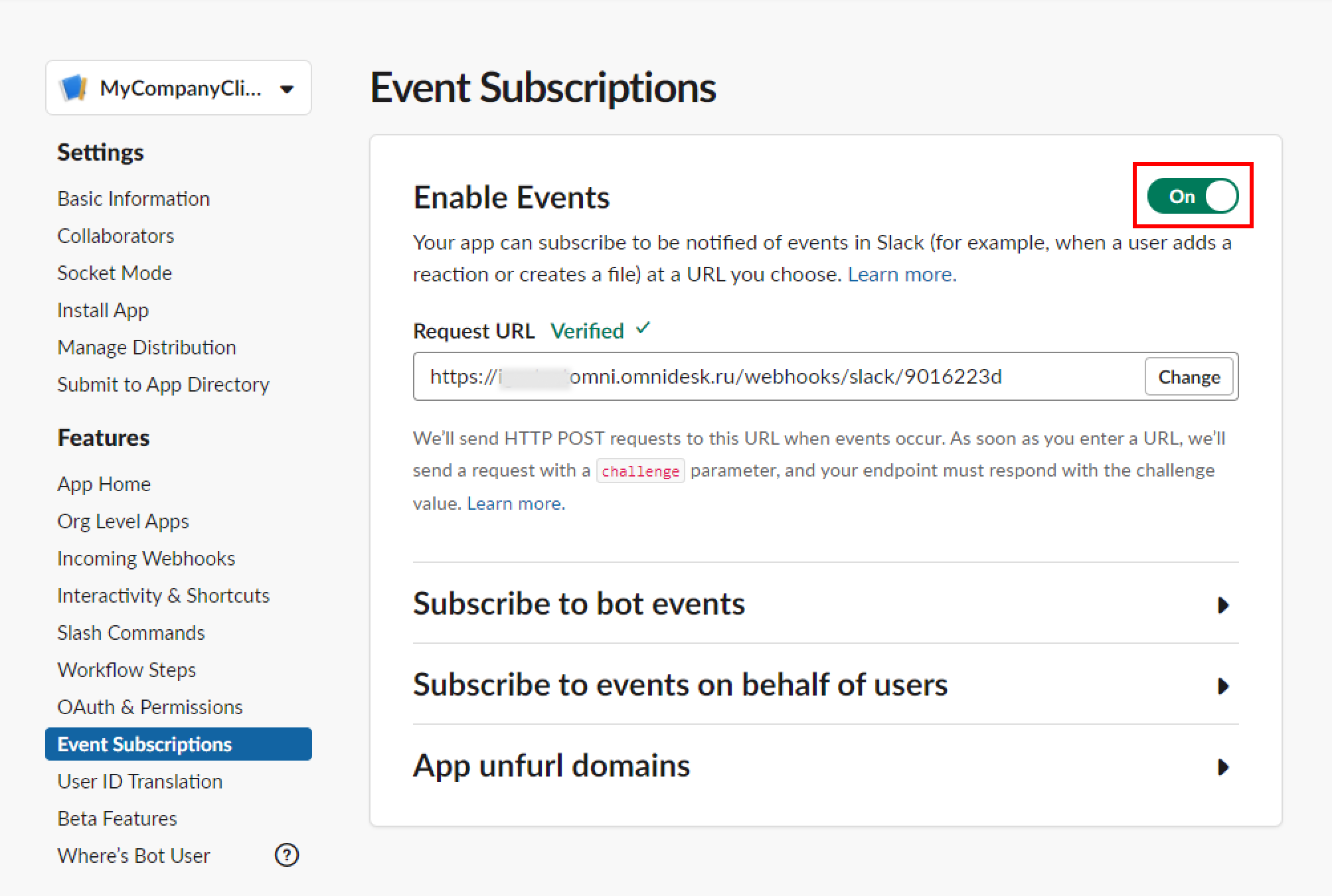Expand Subscribe to events on behalf of users
The height and width of the screenshot is (896, 1332).
[825, 685]
